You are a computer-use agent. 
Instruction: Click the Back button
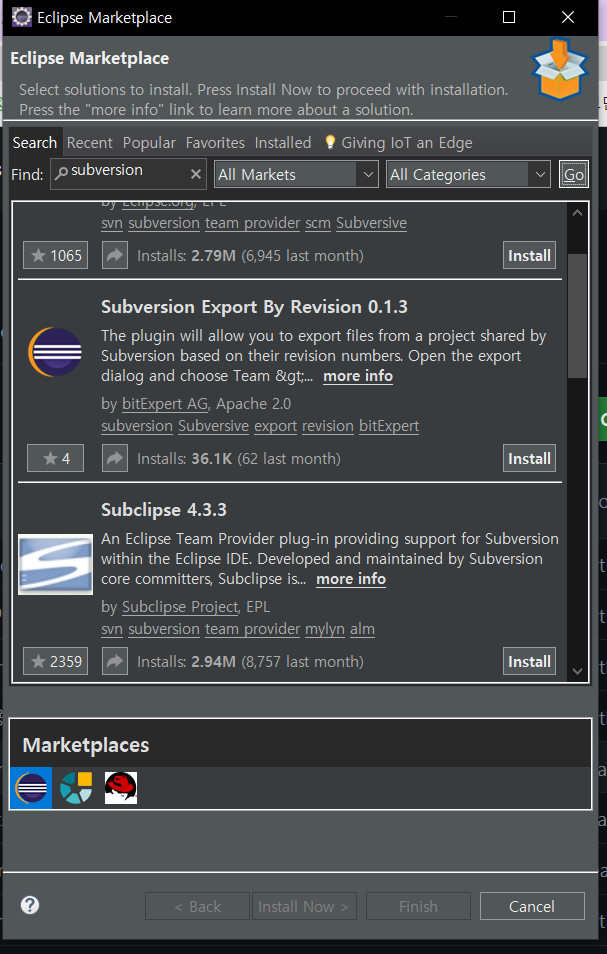[198, 906]
